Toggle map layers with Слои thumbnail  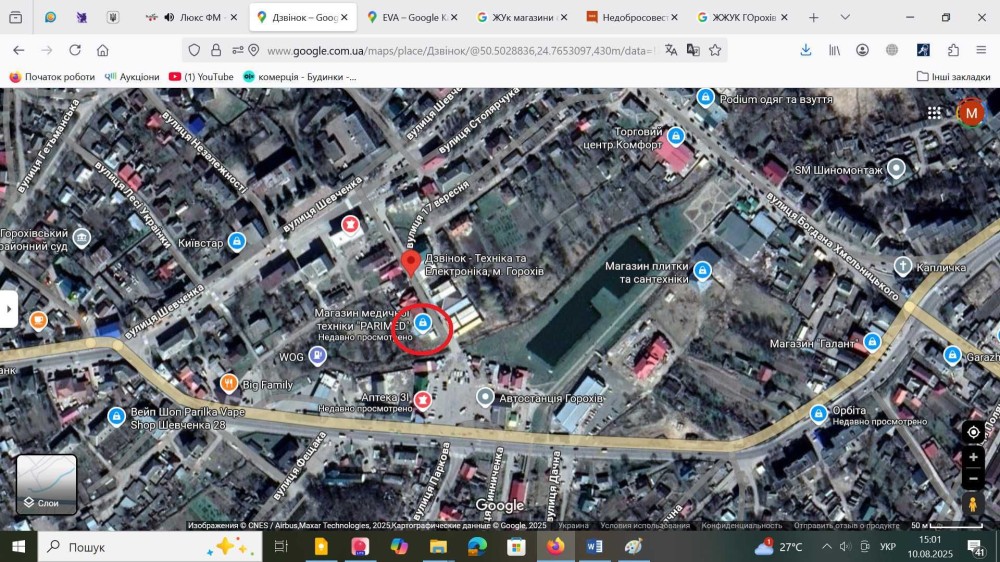(x=47, y=484)
